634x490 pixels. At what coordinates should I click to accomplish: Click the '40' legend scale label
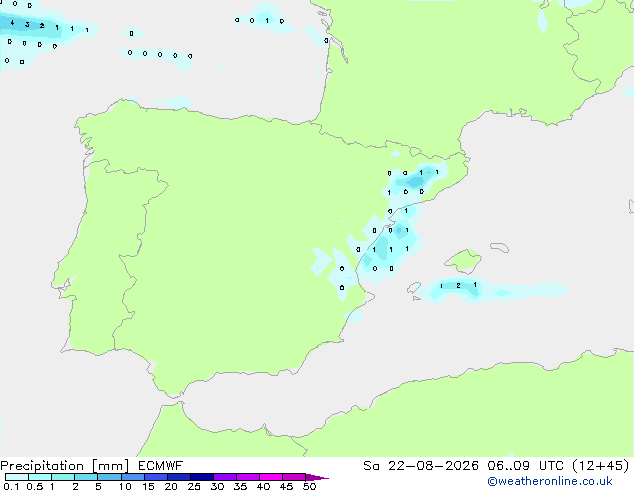[x=263, y=486]
